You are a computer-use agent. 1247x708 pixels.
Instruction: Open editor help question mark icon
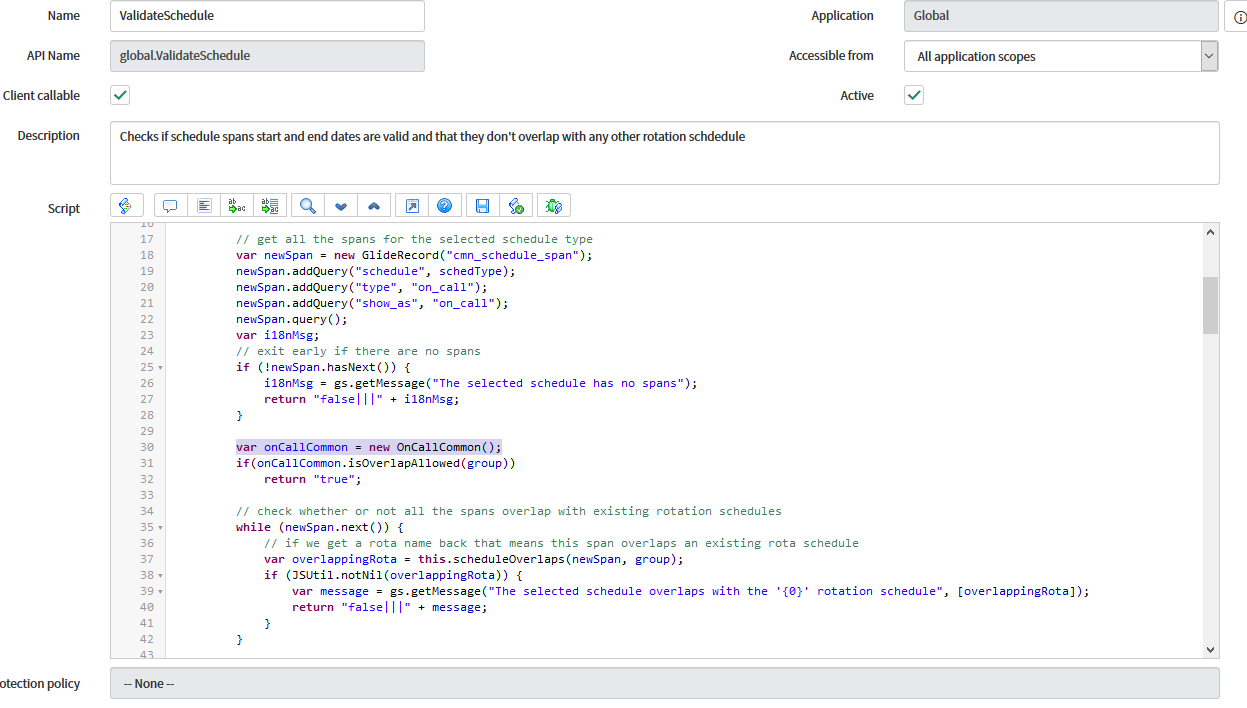point(444,206)
